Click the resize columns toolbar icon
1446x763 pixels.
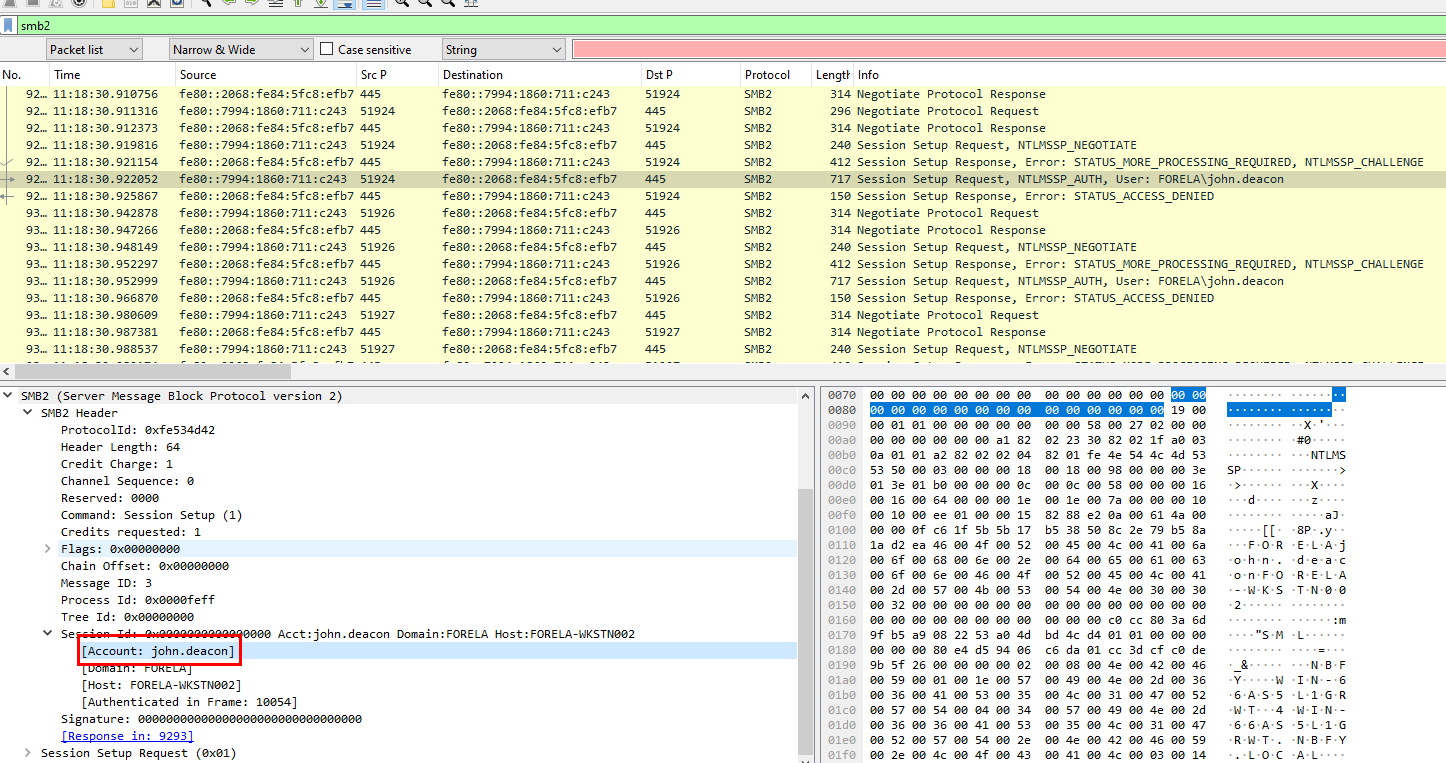coord(471,3)
